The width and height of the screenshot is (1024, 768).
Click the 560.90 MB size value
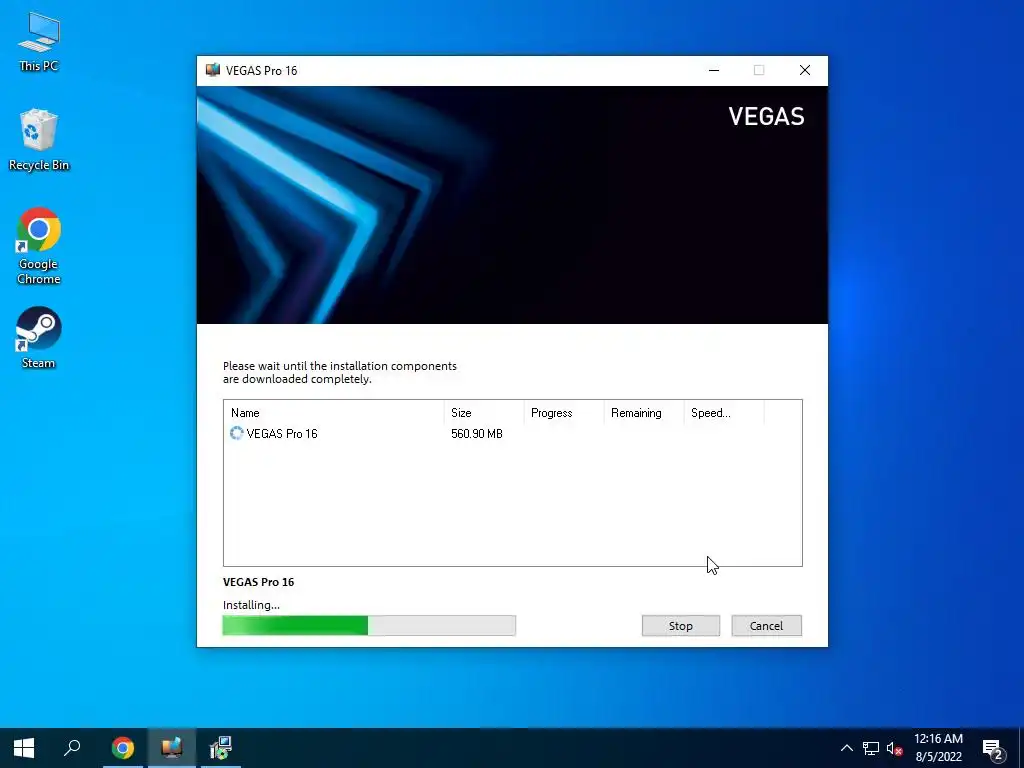[477, 434]
